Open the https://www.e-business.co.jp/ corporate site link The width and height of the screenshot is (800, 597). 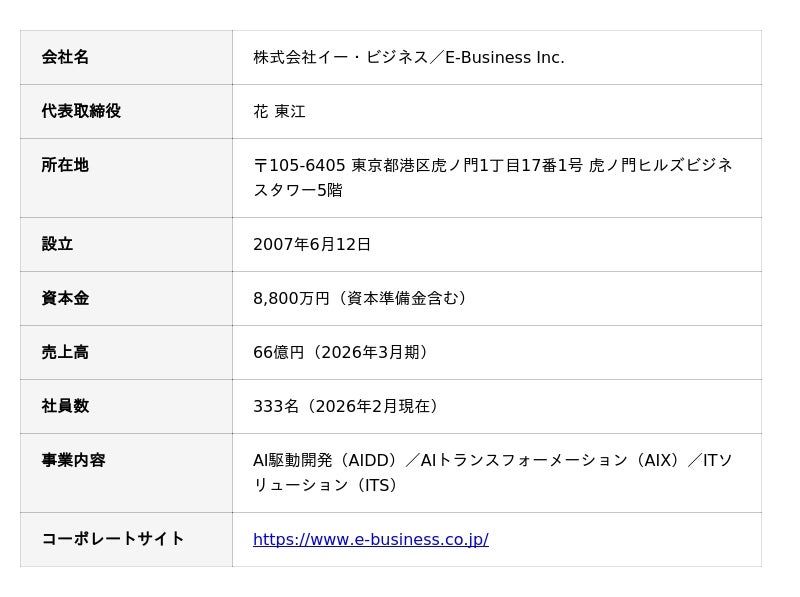(x=370, y=539)
